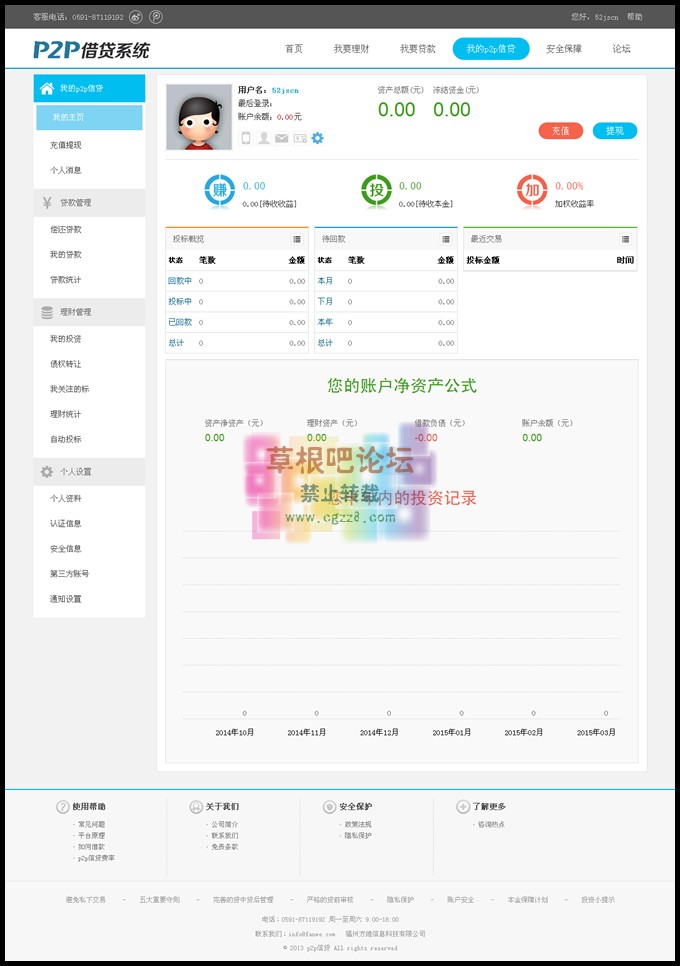Open 论坛 in top navigation
The width and height of the screenshot is (680, 966).
click(x=621, y=49)
